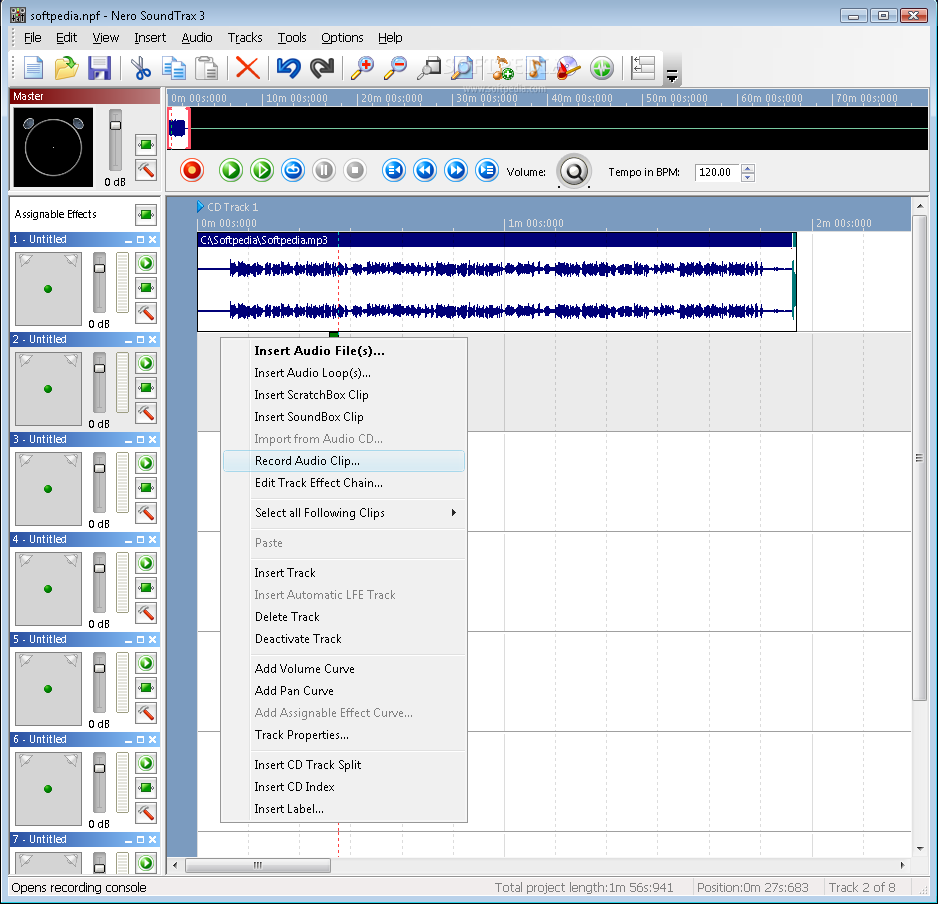Expand the Select all Following Clips submenu
This screenshot has width=938, height=904.
click(x=344, y=513)
